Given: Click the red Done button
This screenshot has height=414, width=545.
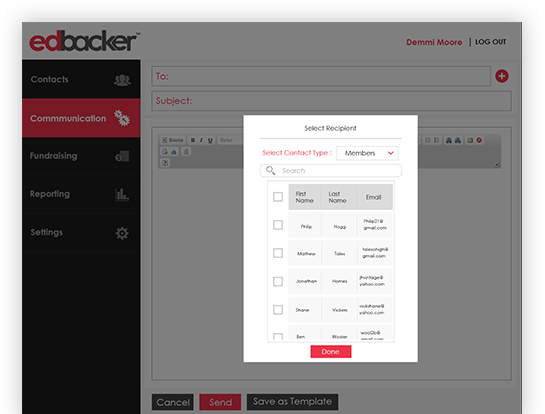Looking at the screenshot, I should coord(331,351).
